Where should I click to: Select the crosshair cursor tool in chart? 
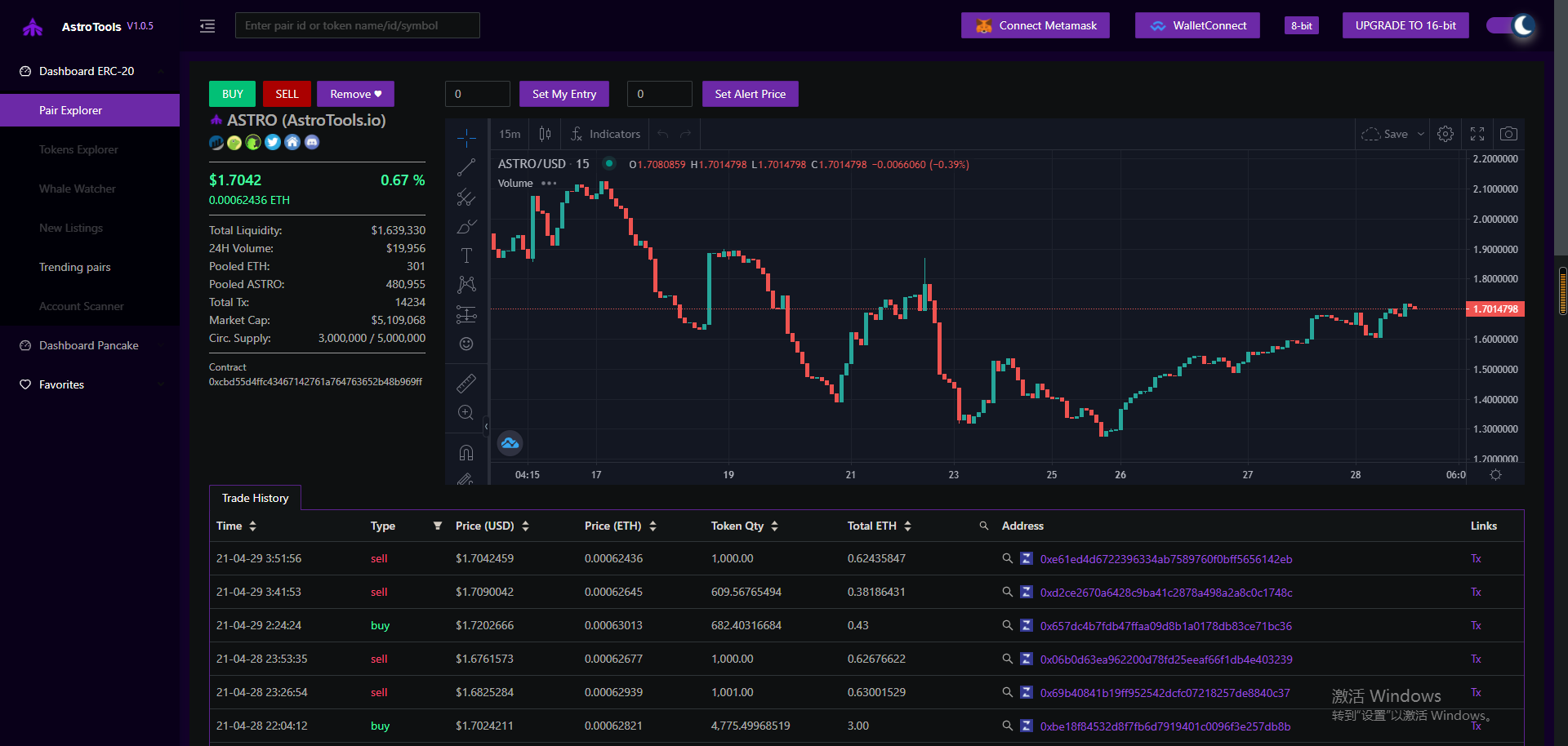[x=466, y=137]
